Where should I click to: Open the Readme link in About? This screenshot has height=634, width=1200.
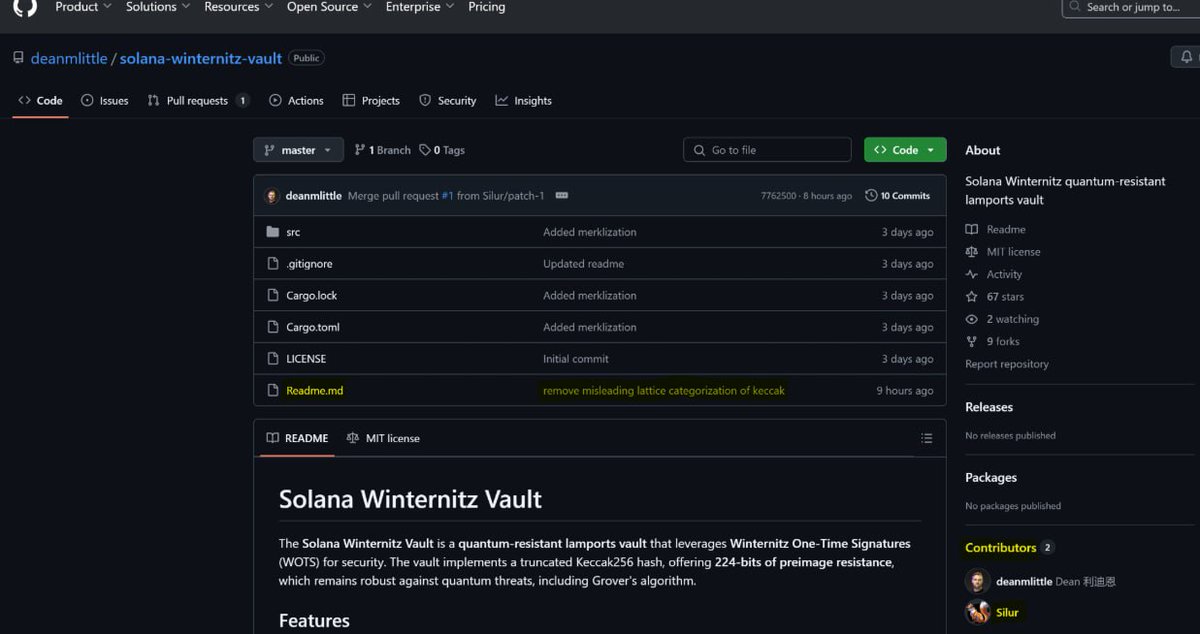996,229
